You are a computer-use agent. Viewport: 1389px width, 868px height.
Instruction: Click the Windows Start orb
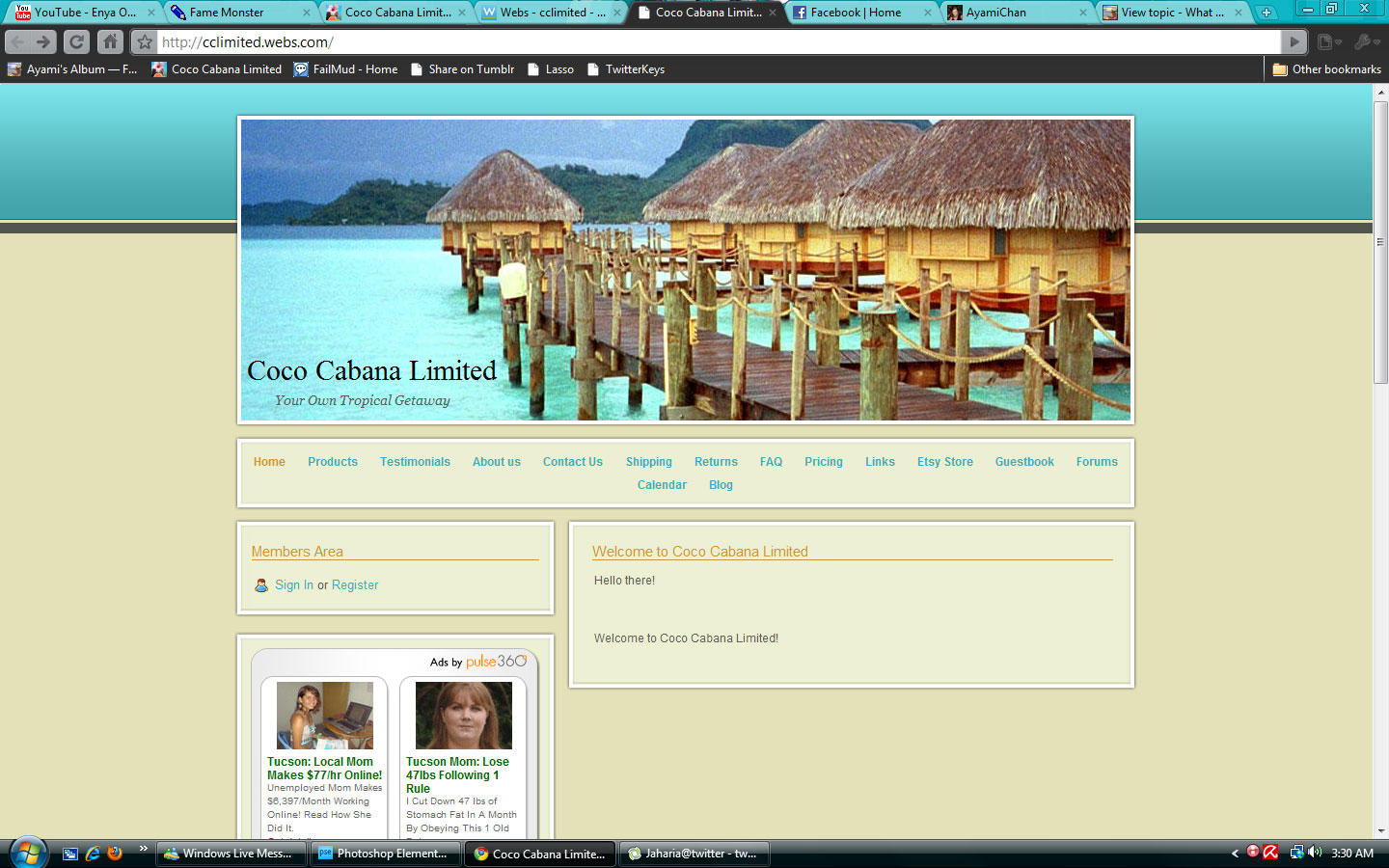pos(28,853)
